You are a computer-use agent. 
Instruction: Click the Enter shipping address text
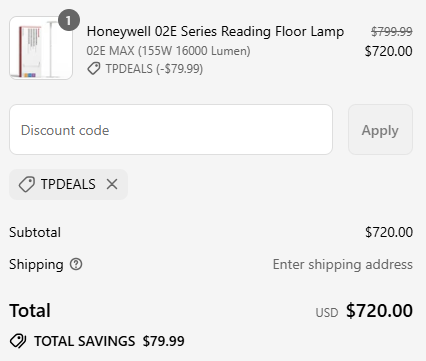343,264
